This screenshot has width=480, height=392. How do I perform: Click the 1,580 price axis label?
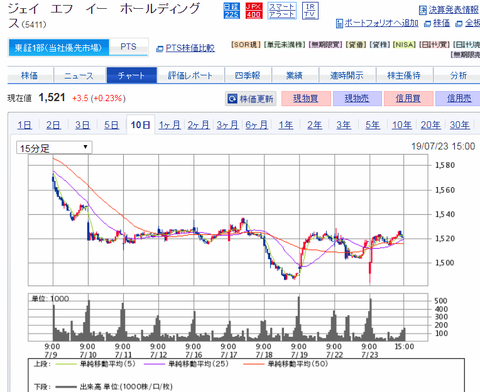[445, 165]
